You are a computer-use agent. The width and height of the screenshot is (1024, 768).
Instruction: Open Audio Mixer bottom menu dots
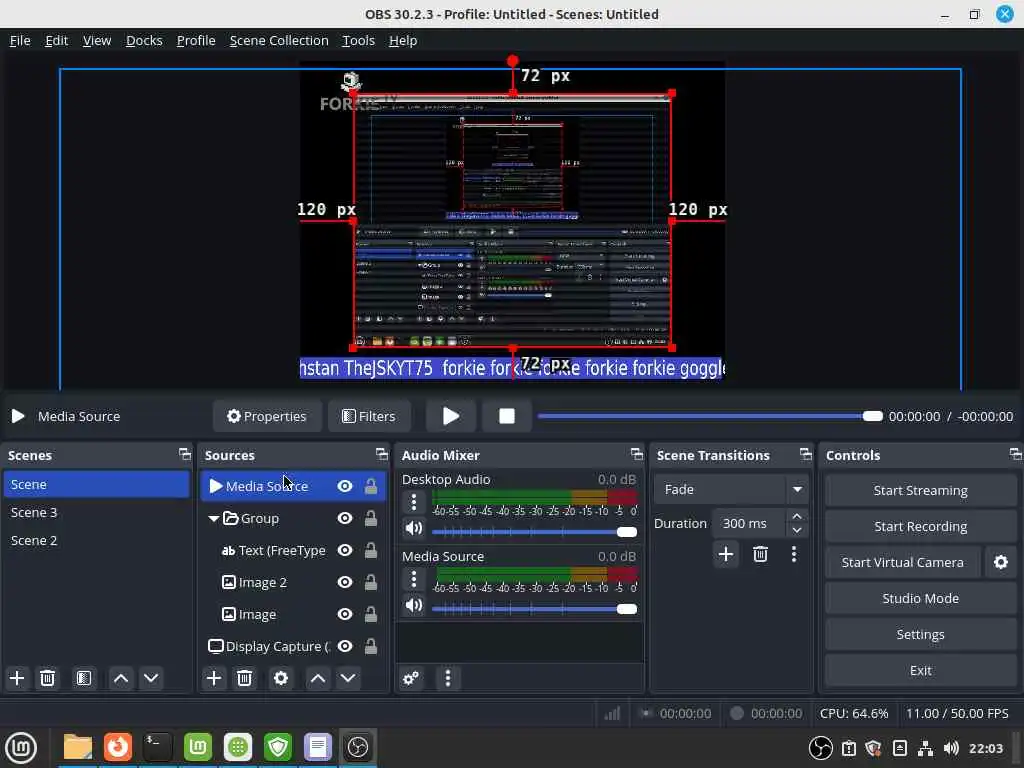click(x=447, y=678)
